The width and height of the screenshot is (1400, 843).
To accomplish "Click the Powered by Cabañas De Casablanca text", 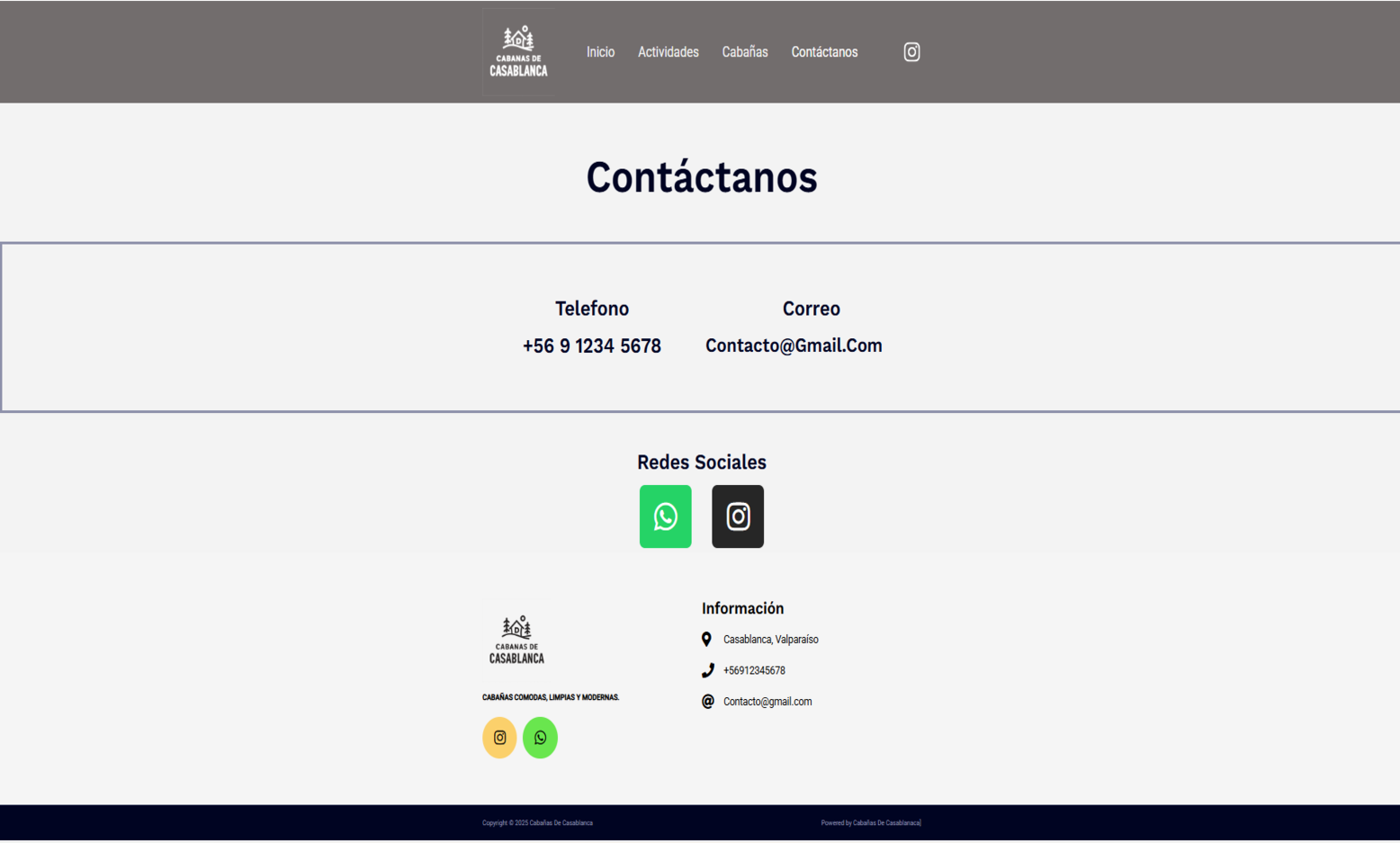I will (x=870, y=823).
